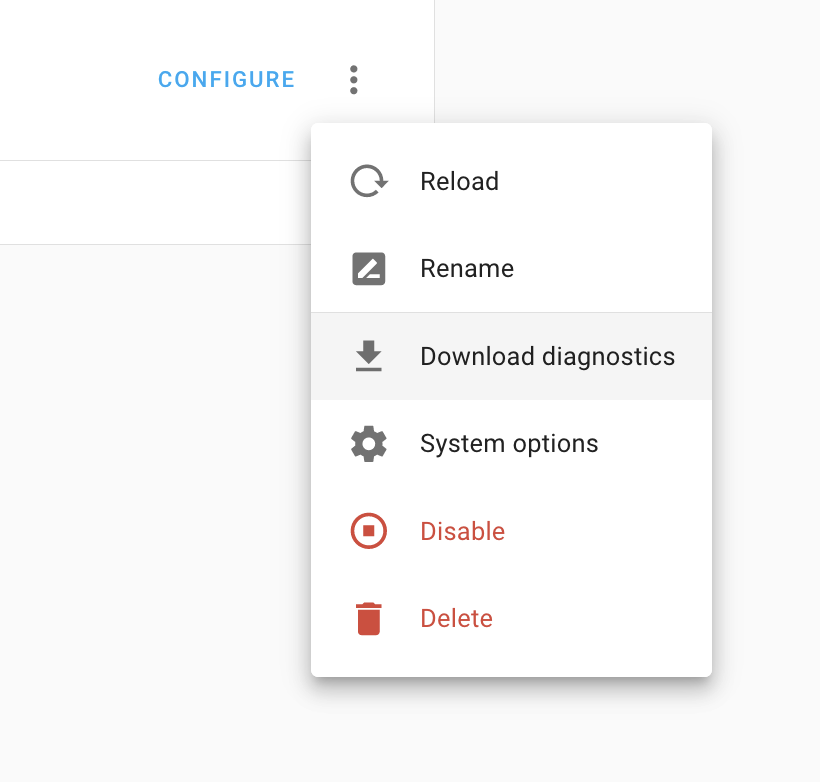Open System options menu item

(x=508, y=443)
